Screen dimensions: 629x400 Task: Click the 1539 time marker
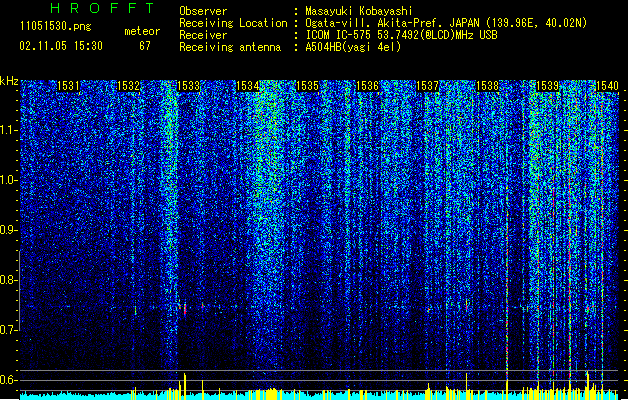(x=547, y=86)
